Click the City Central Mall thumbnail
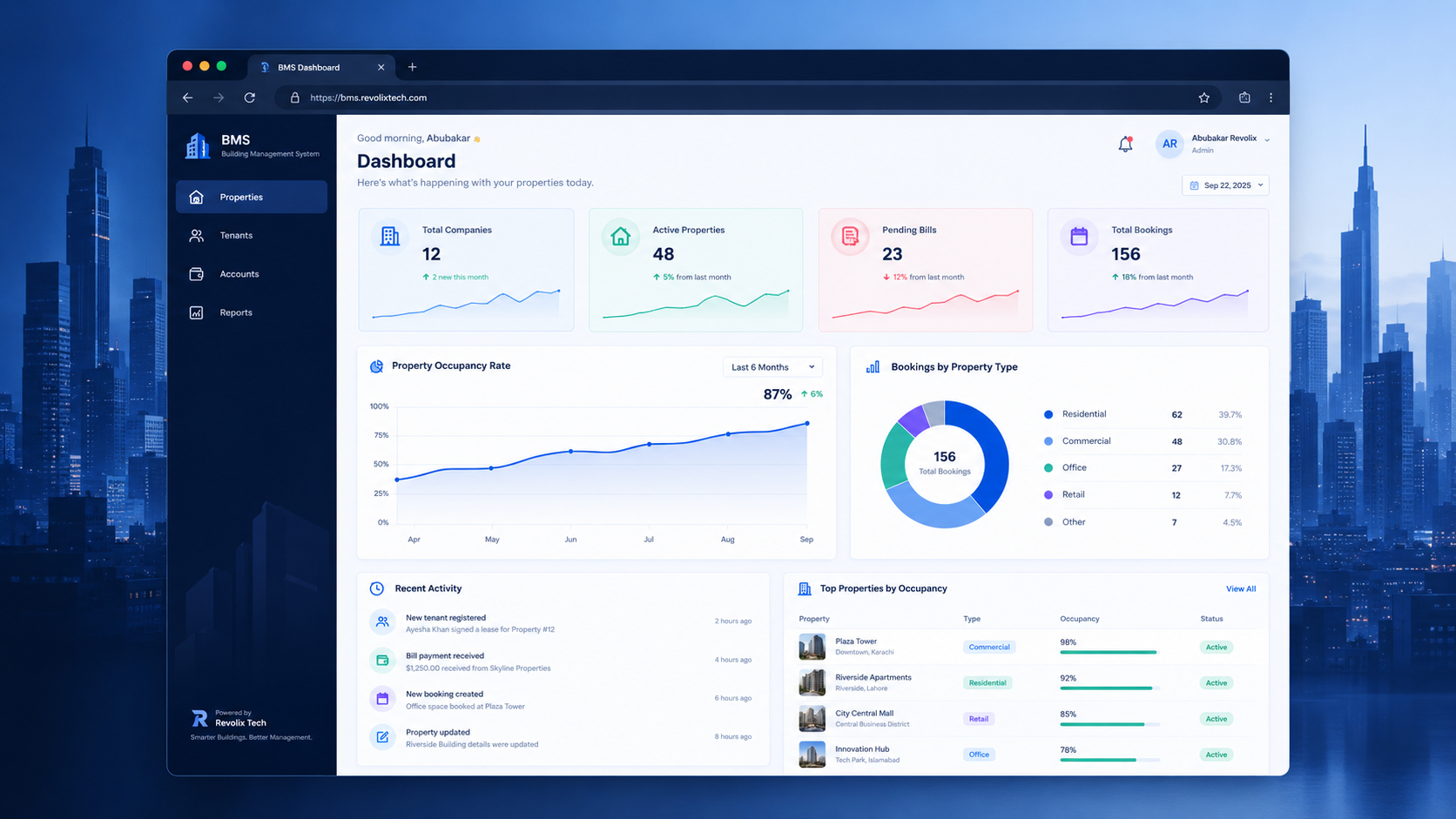 point(812,718)
